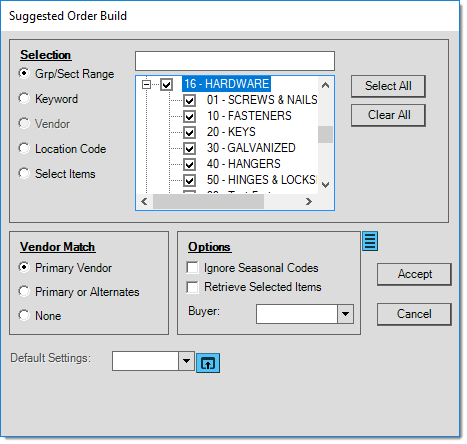Select the 10 - FASTENERS row text

coord(249,116)
